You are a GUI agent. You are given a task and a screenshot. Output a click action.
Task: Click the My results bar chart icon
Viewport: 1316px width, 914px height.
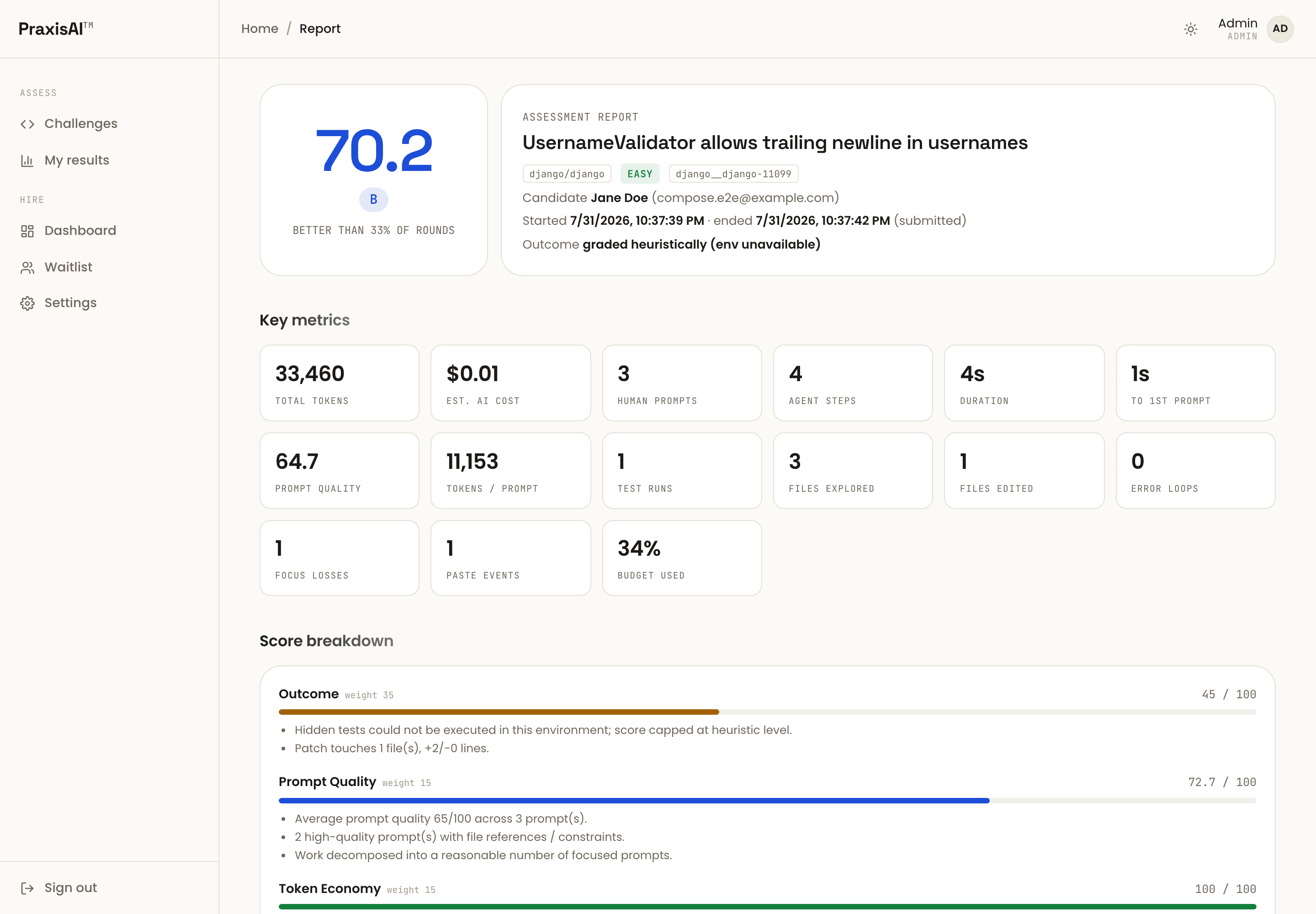click(27, 160)
